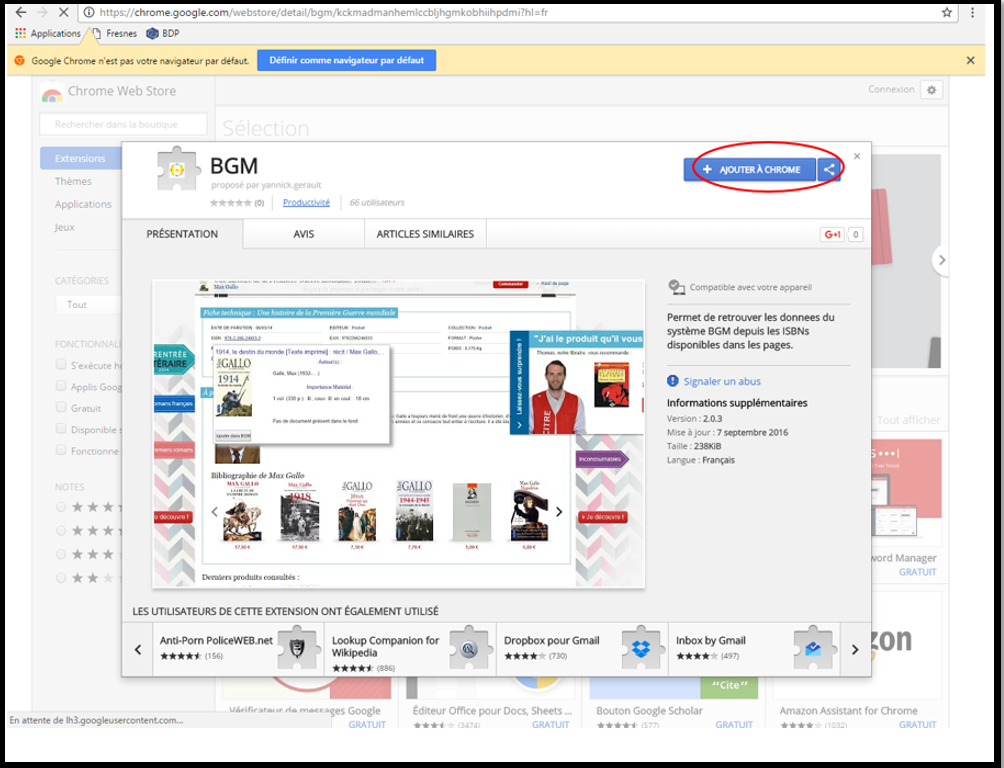The height and width of the screenshot is (768, 1004).
Task: Switch to the Présentation tab
Action: (182, 234)
